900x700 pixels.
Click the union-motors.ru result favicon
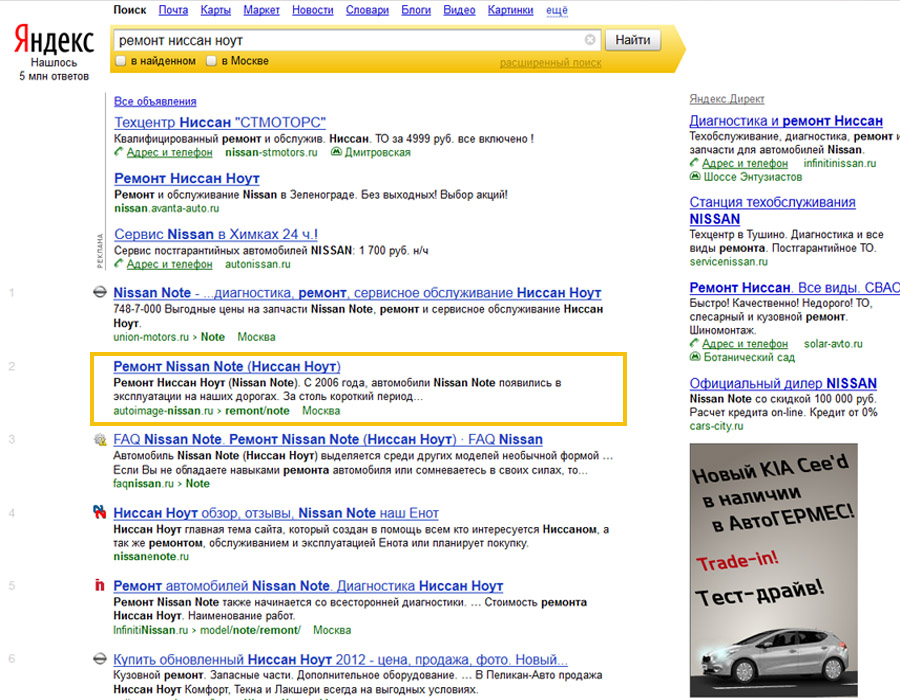[100, 292]
